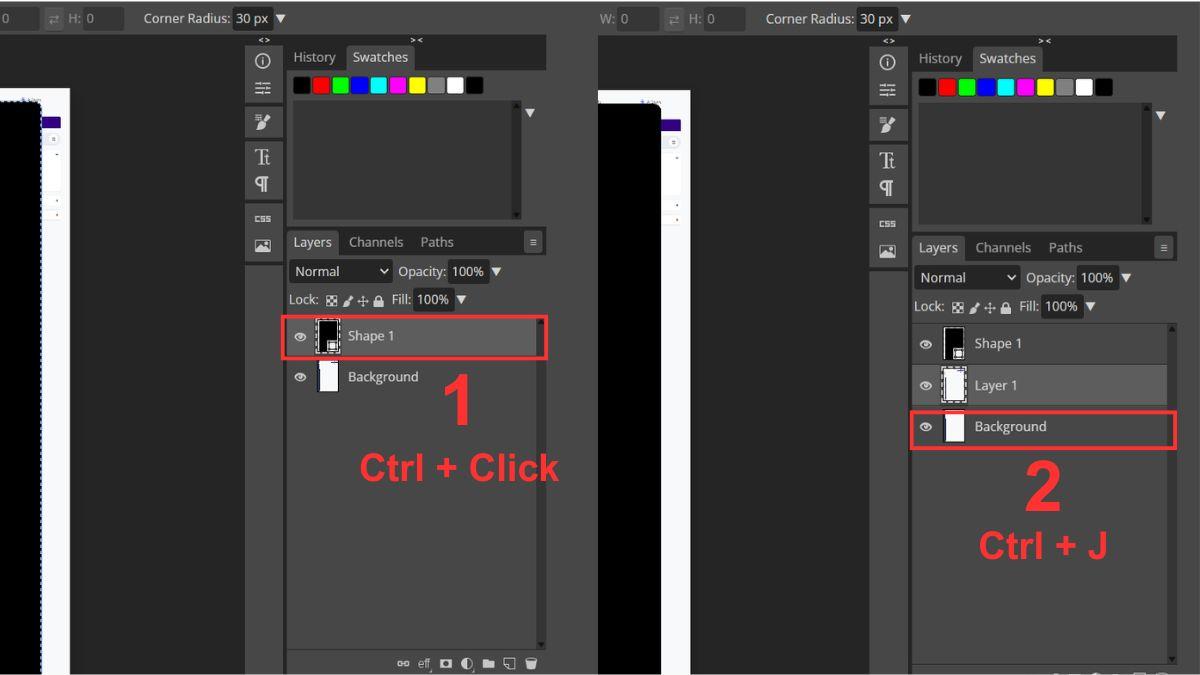The height and width of the screenshot is (675, 1200).
Task: Open the Layers panel menu button
Action: [x=533, y=241]
